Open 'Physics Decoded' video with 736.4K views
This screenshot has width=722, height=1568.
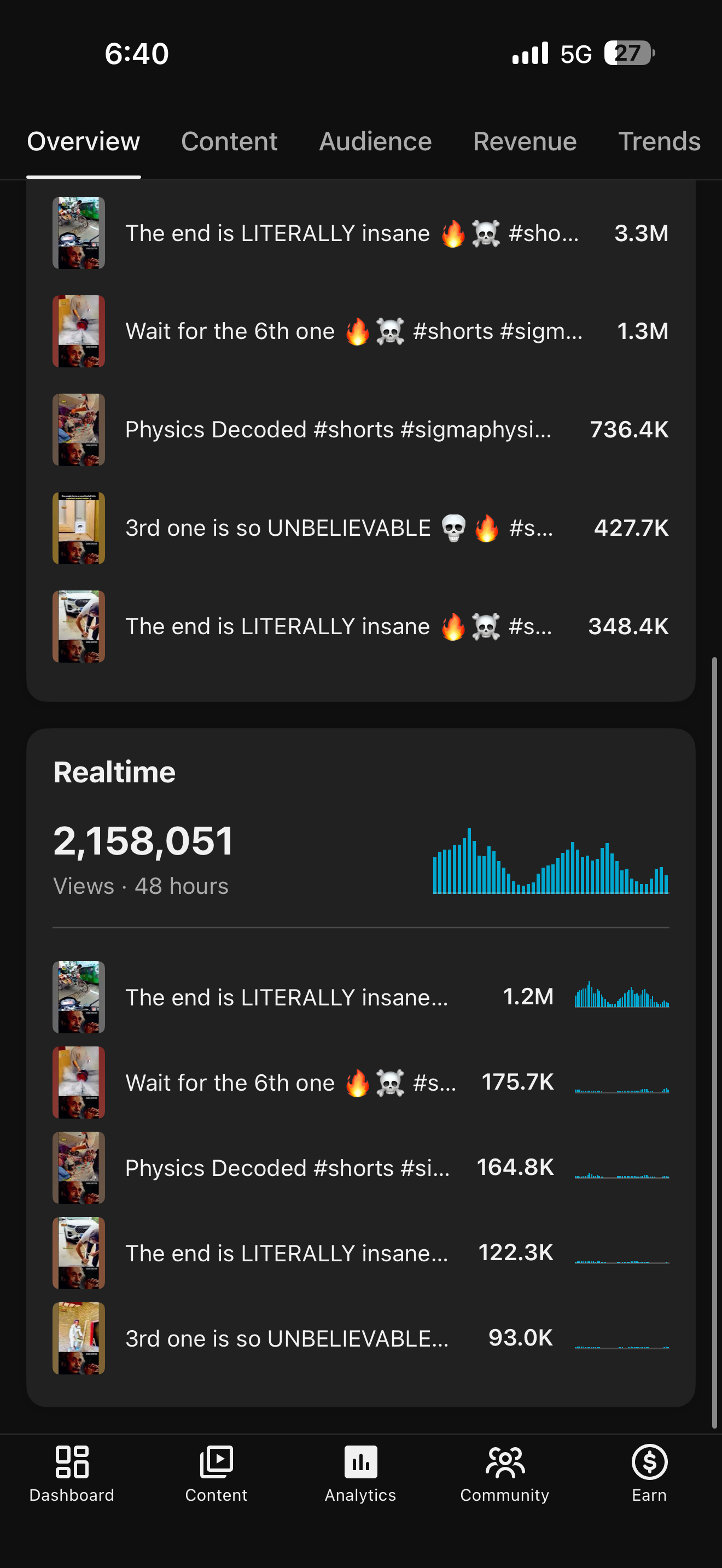[360, 430]
